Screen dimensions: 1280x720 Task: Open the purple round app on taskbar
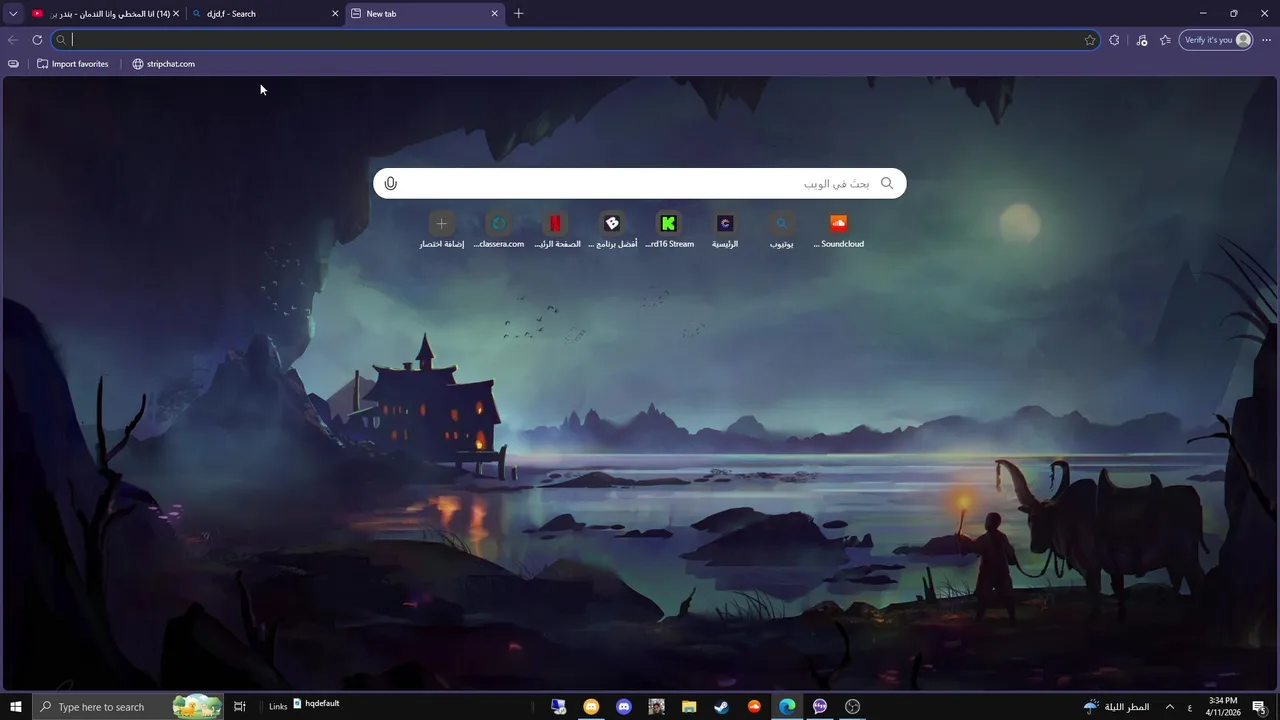(820, 707)
